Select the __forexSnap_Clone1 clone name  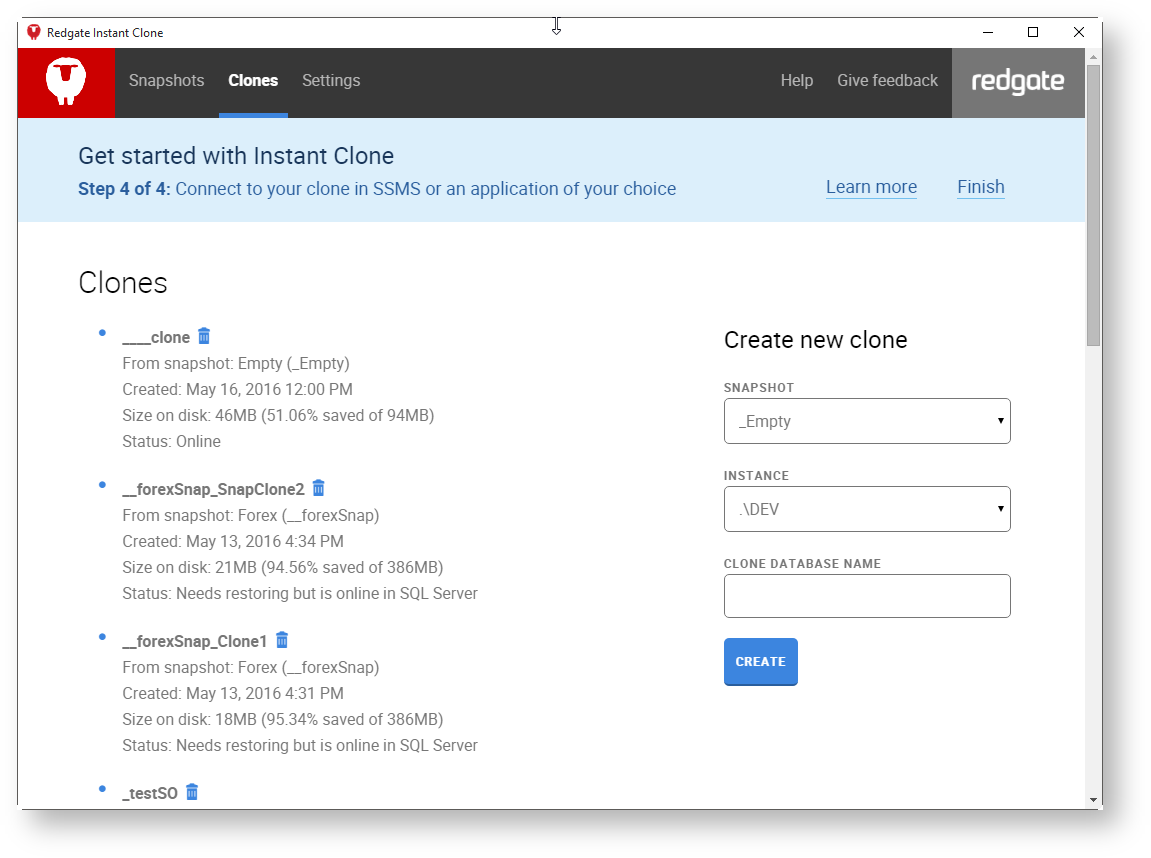point(195,641)
